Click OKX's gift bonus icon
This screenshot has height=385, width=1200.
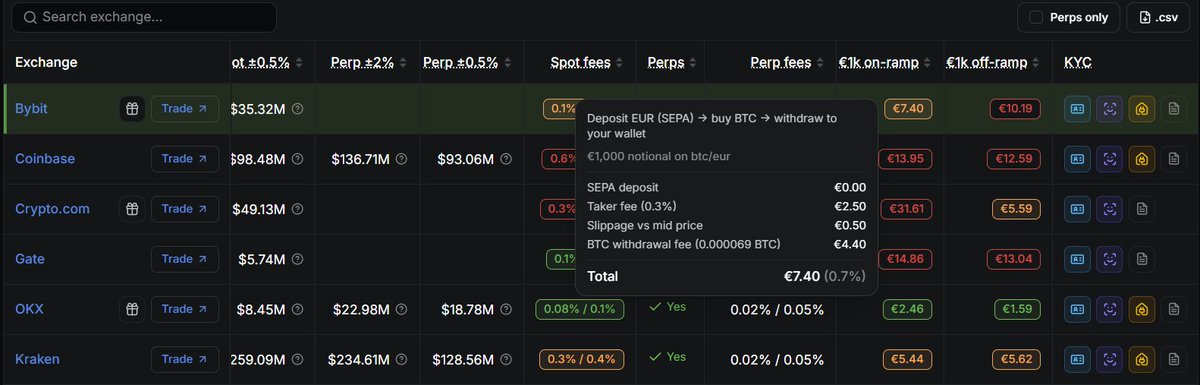pyautogui.click(x=132, y=309)
